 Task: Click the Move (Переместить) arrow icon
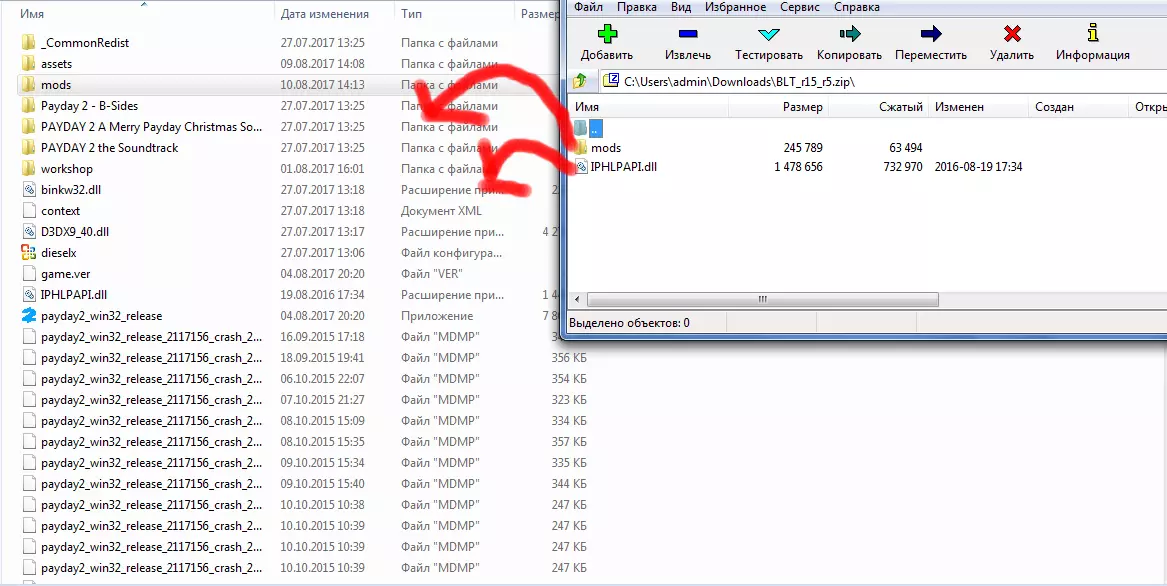coord(931,34)
